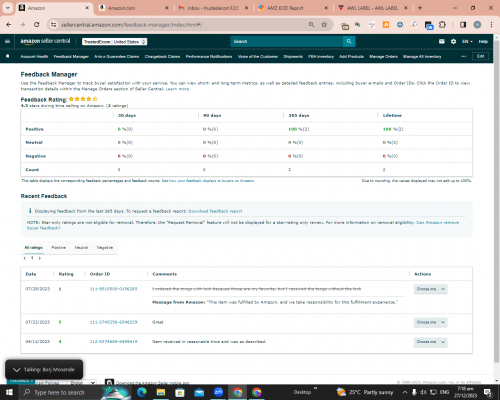This screenshot has width=500, height=400.
Task: Go back with the browser back arrow
Action: (x=9, y=25)
